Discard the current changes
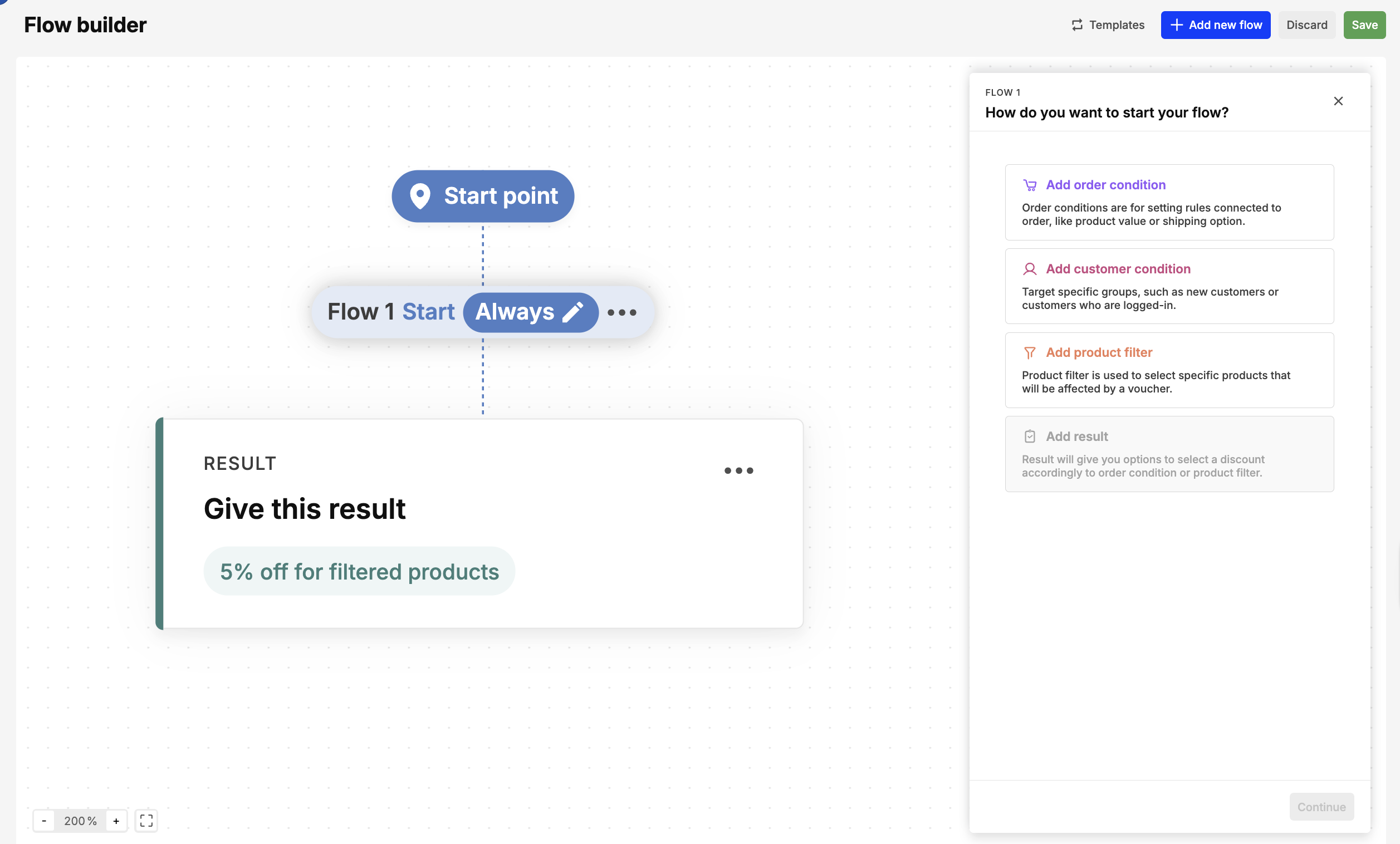 point(1306,25)
